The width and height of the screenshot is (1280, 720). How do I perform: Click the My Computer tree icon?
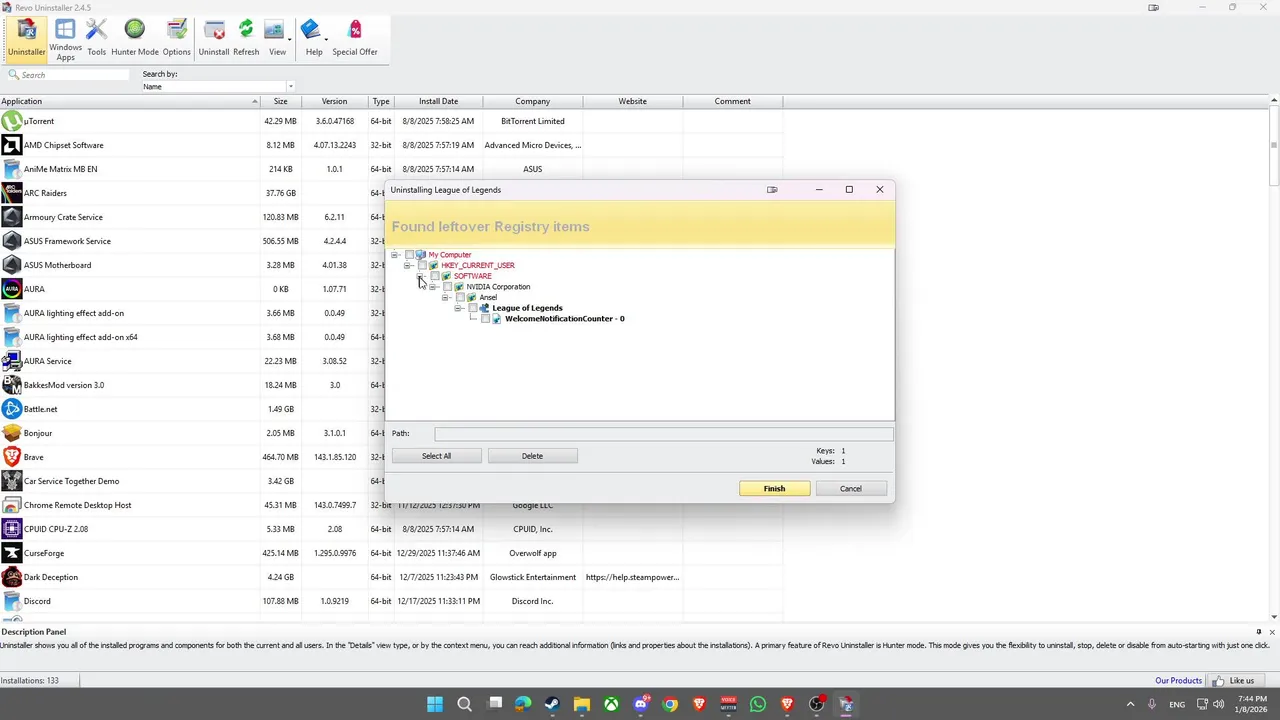click(x=420, y=255)
